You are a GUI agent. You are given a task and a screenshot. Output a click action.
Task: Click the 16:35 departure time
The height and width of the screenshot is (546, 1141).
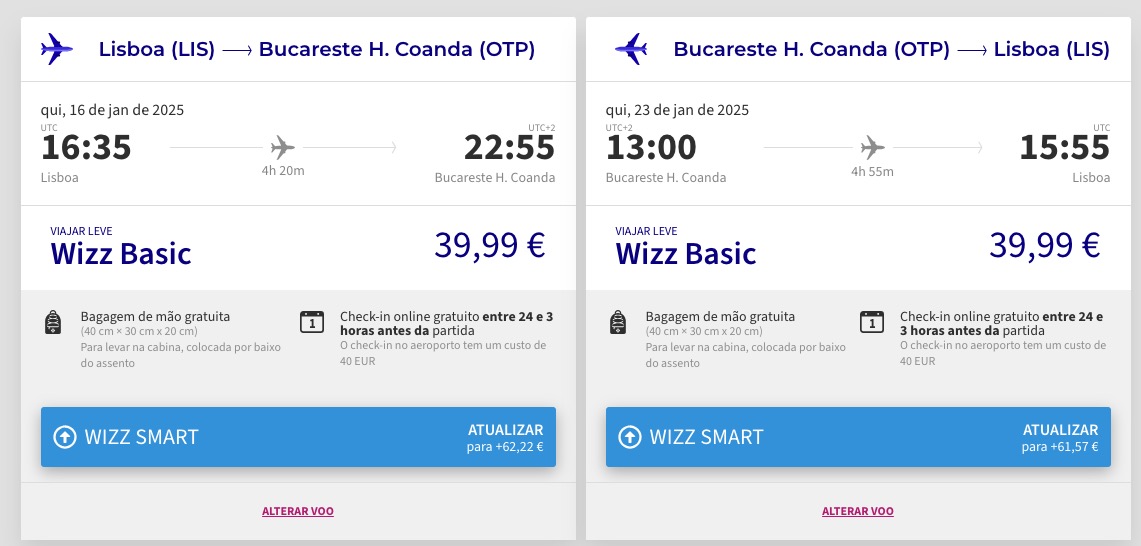pyautogui.click(x=87, y=148)
